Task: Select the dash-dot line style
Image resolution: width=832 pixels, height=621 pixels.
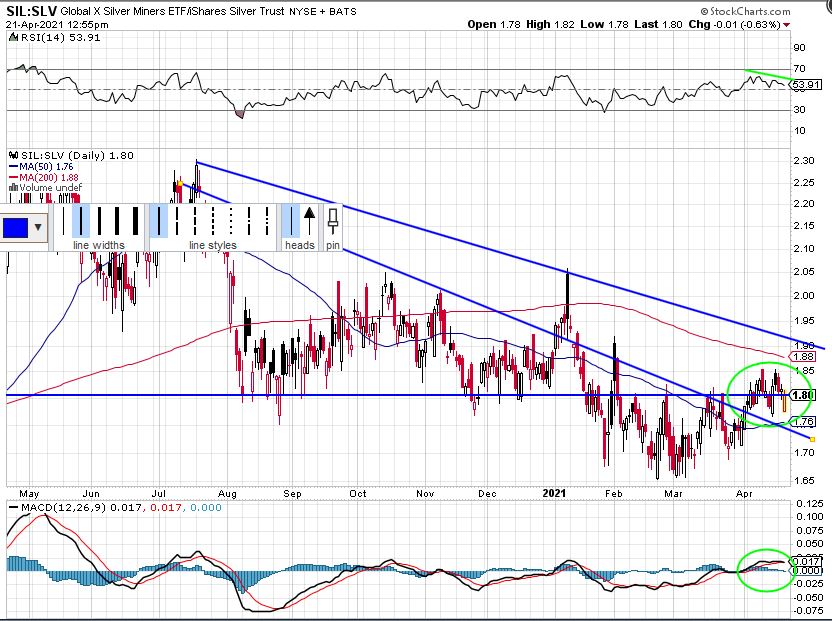Action: click(x=249, y=221)
